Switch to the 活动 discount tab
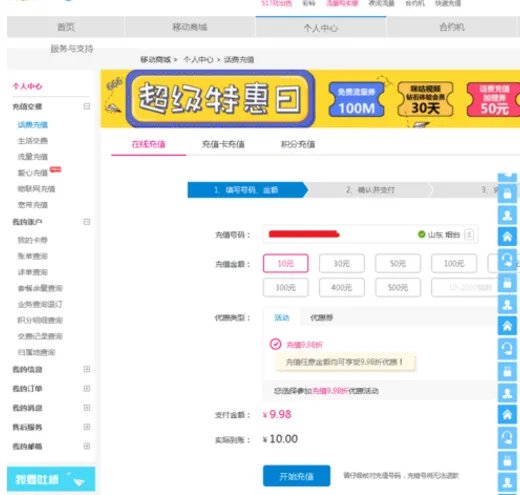The height and width of the screenshot is (495, 520). point(282,317)
